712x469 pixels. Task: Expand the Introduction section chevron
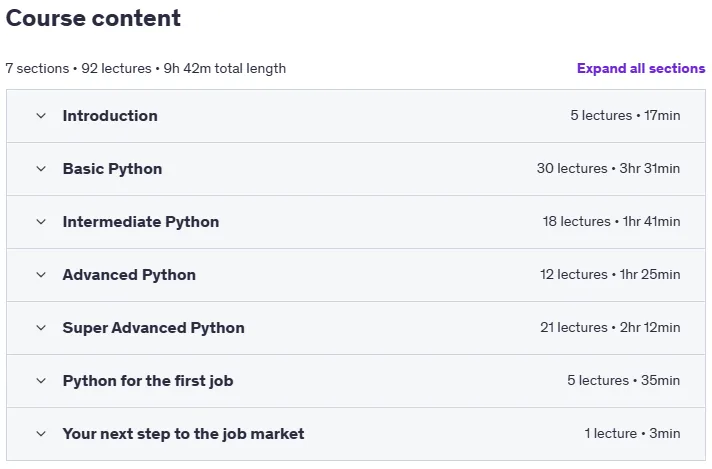(x=41, y=116)
